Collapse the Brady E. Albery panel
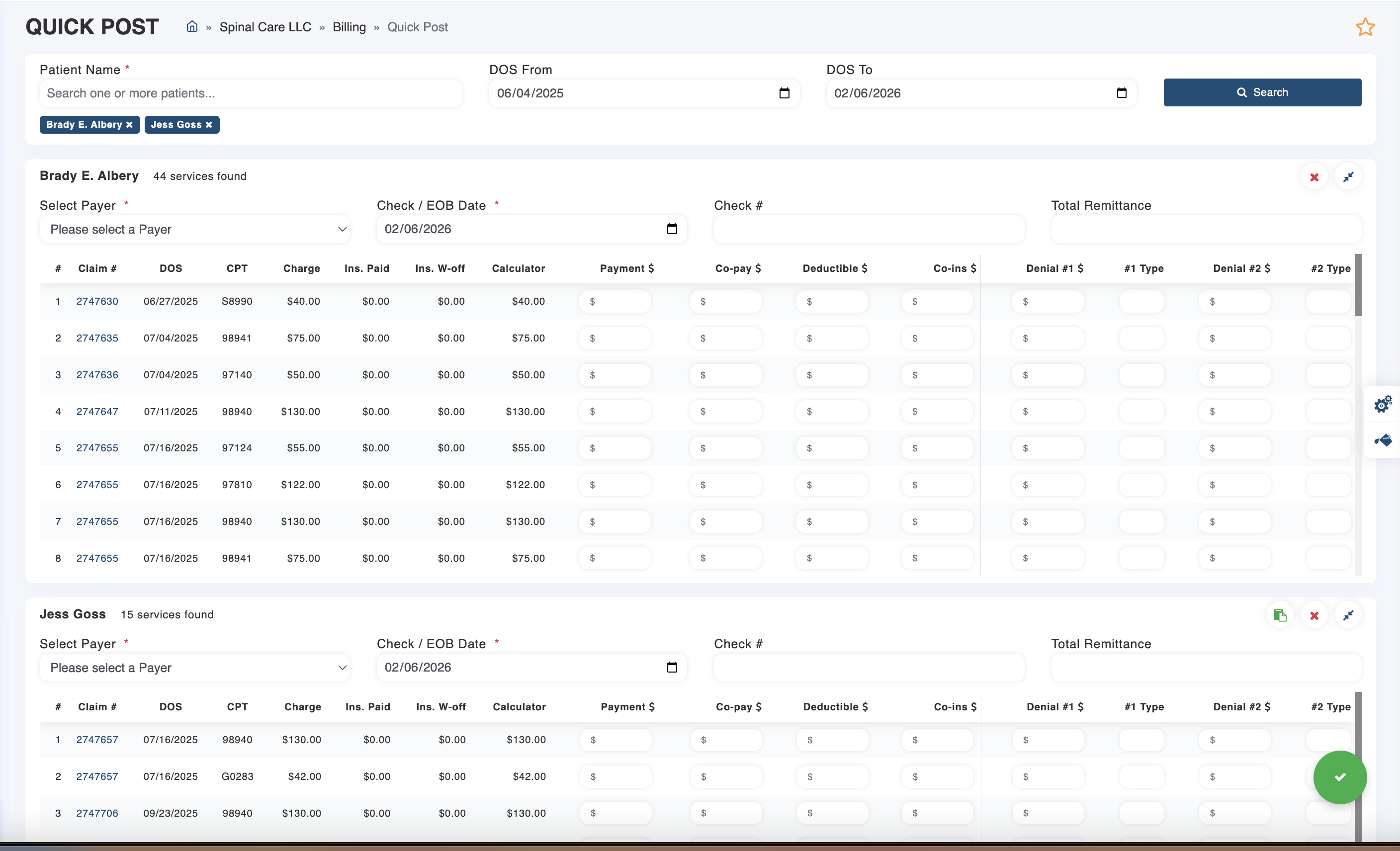The image size is (1400, 851). (1348, 177)
